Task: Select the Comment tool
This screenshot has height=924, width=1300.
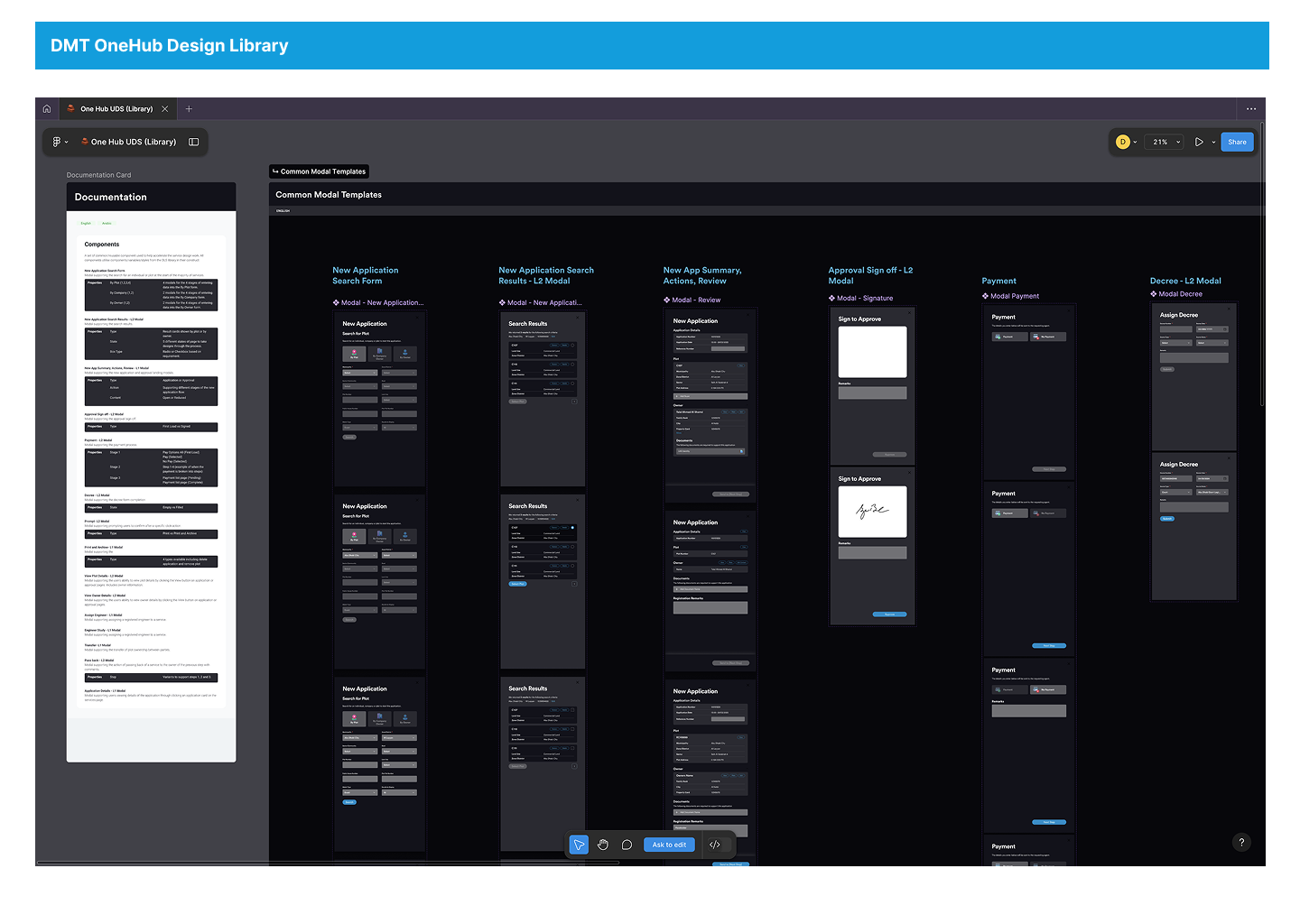Action: [627, 845]
